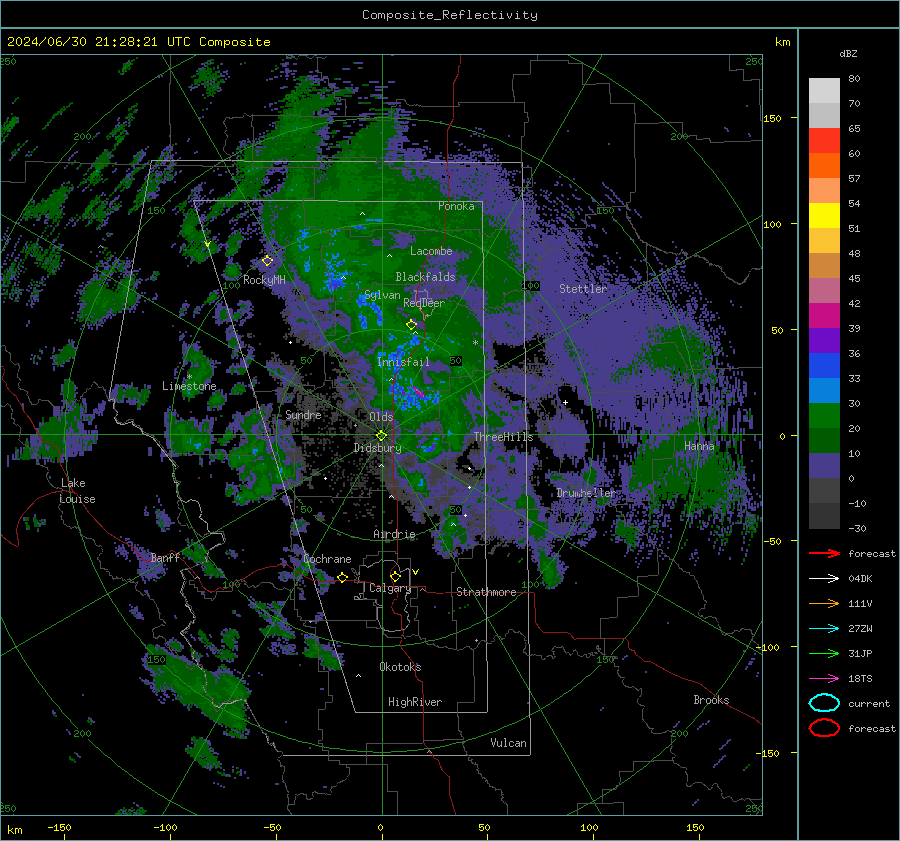Click the Stettler town label

click(583, 289)
